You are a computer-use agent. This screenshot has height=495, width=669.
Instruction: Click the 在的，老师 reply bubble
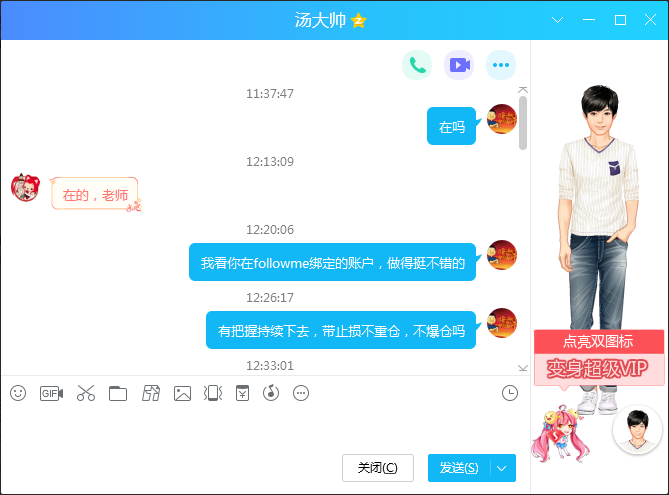point(95,195)
